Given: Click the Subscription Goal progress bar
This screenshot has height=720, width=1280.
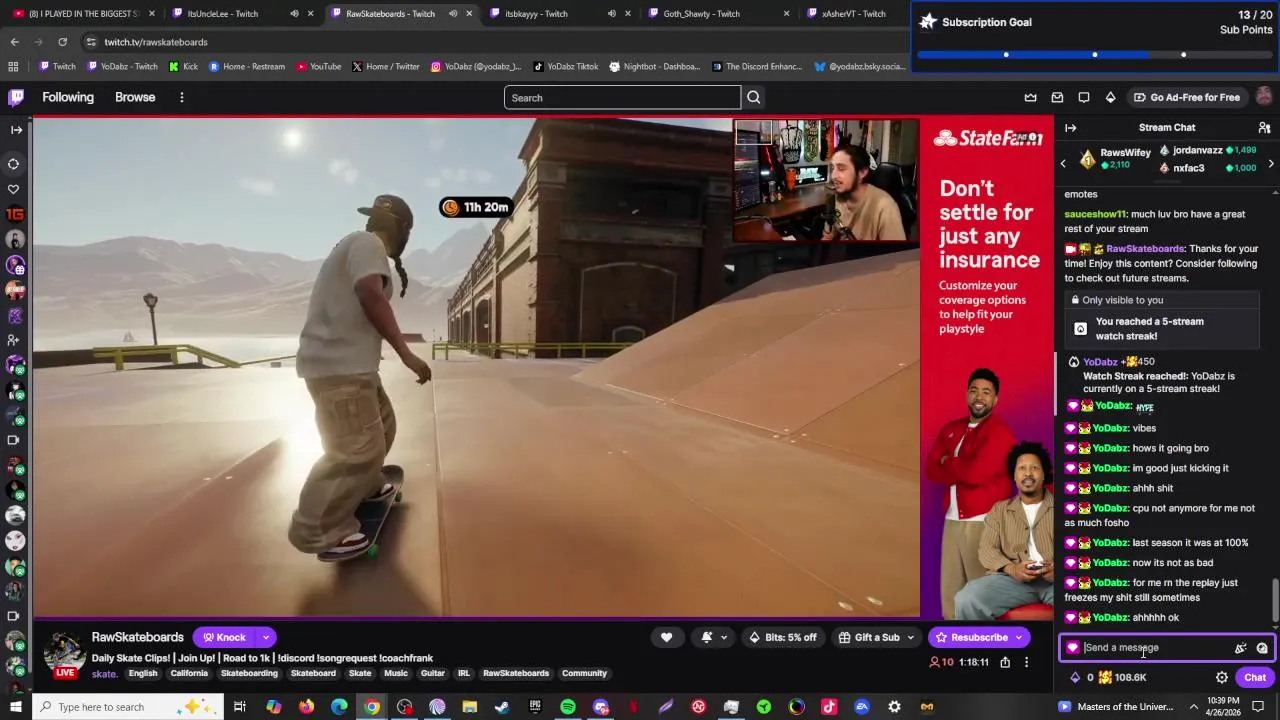Looking at the screenshot, I should [x=1095, y=54].
